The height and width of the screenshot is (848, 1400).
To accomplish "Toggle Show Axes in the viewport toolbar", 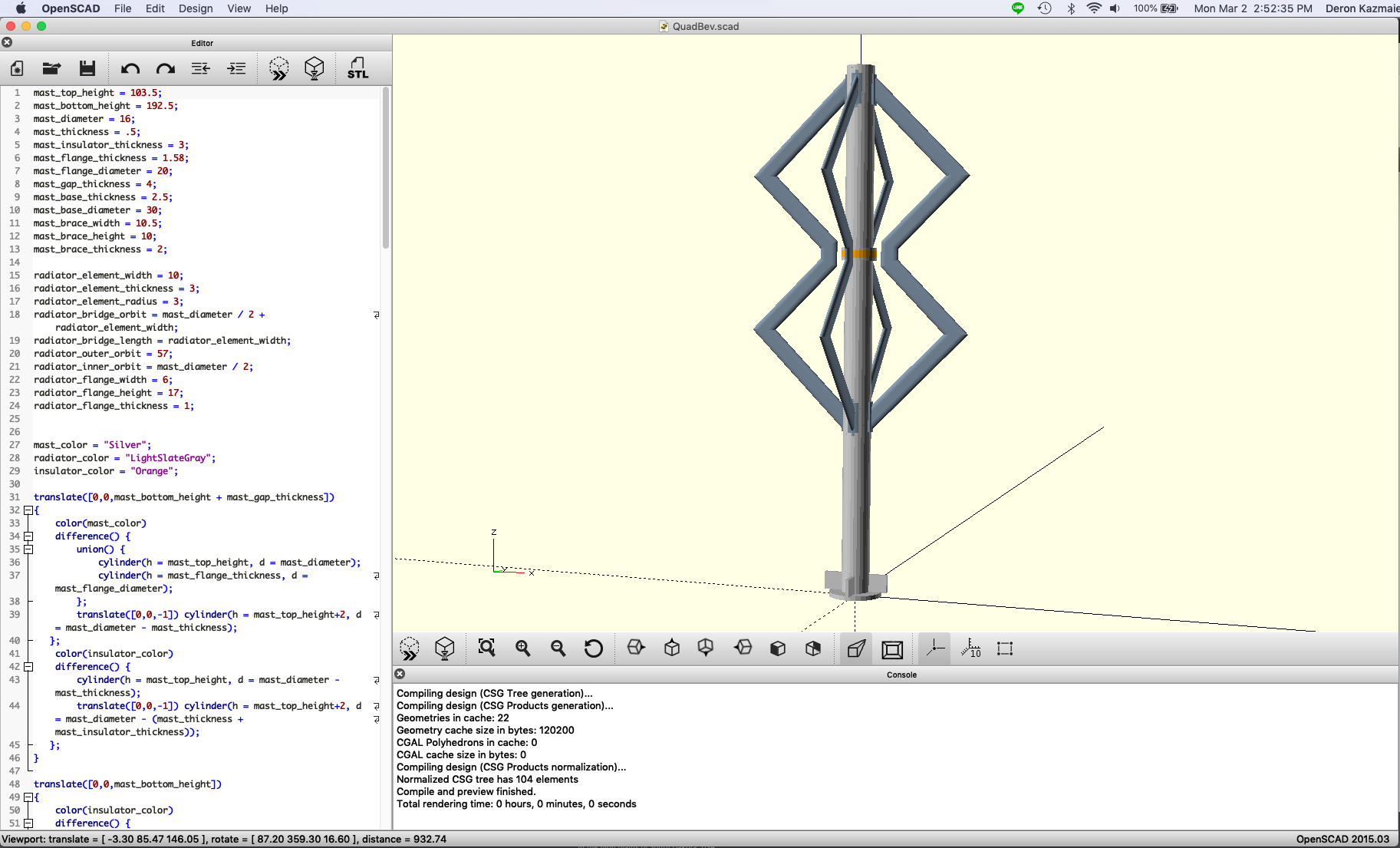I will pos(934,648).
